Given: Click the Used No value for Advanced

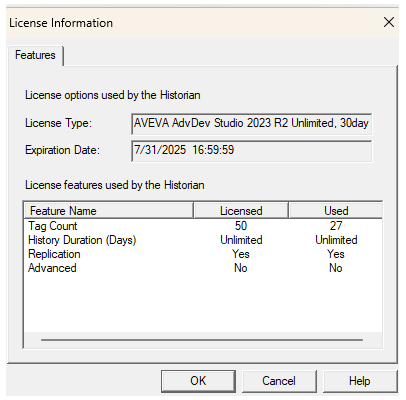Looking at the screenshot, I should [x=336, y=268].
